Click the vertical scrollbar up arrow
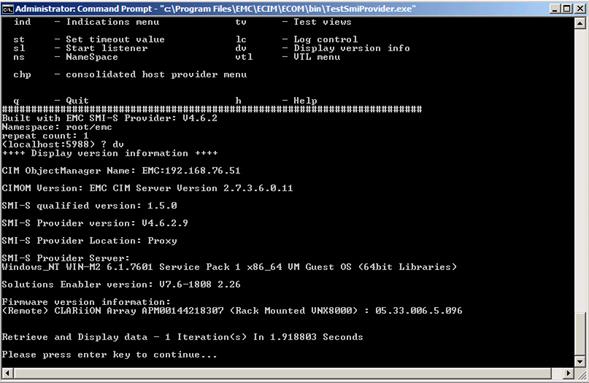Viewport: 589px width, 383px height. pos(580,24)
